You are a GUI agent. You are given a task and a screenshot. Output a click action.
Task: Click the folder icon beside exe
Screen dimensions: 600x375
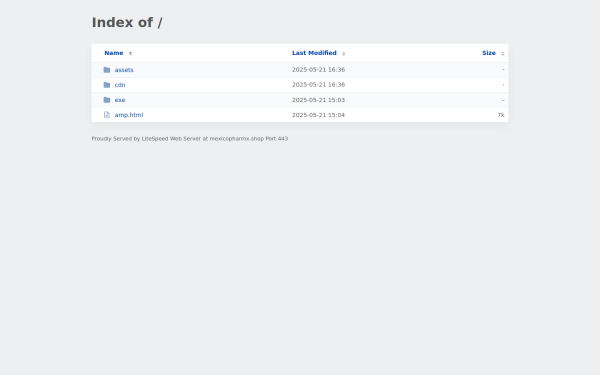pos(107,100)
